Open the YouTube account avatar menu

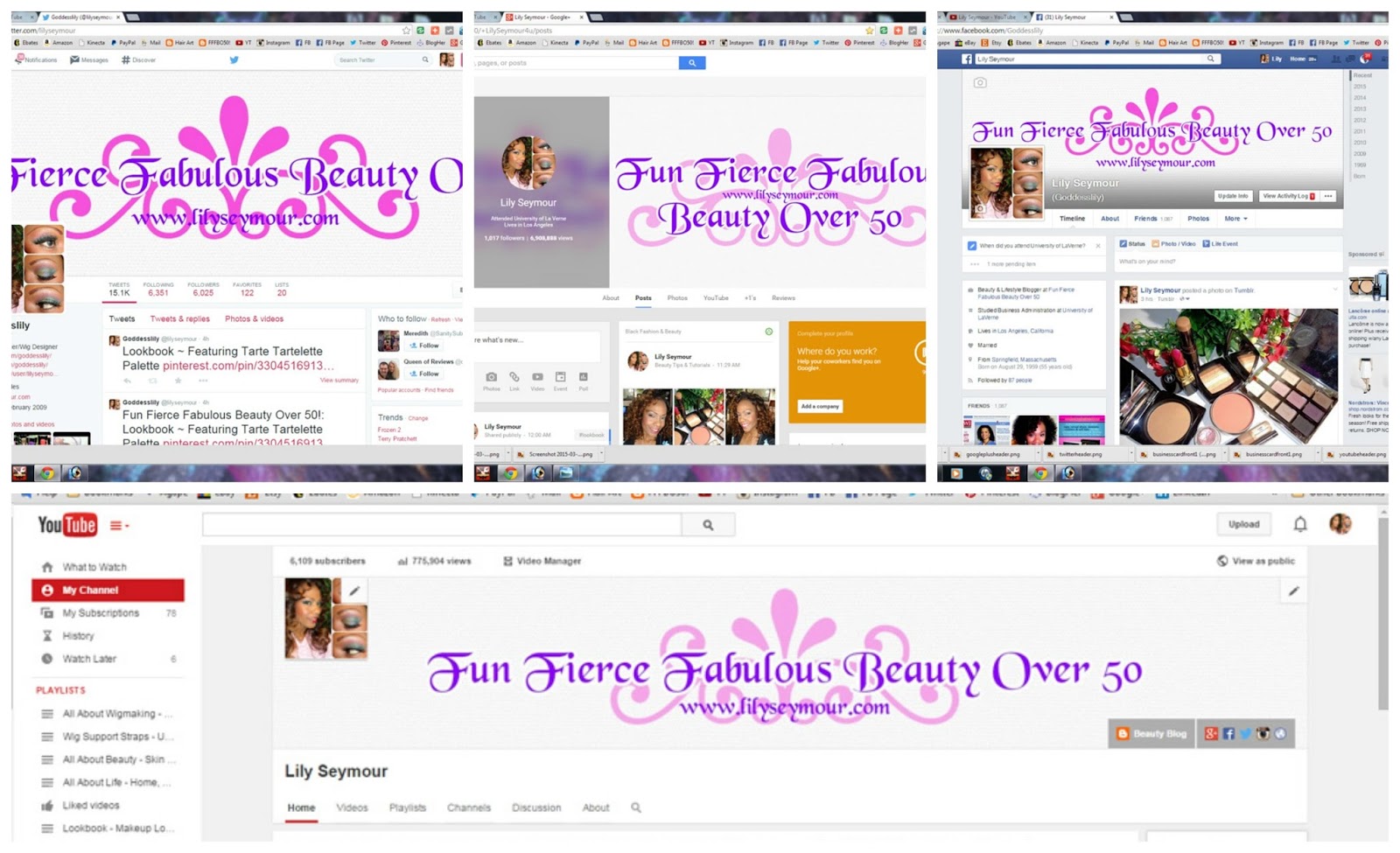point(1340,524)
